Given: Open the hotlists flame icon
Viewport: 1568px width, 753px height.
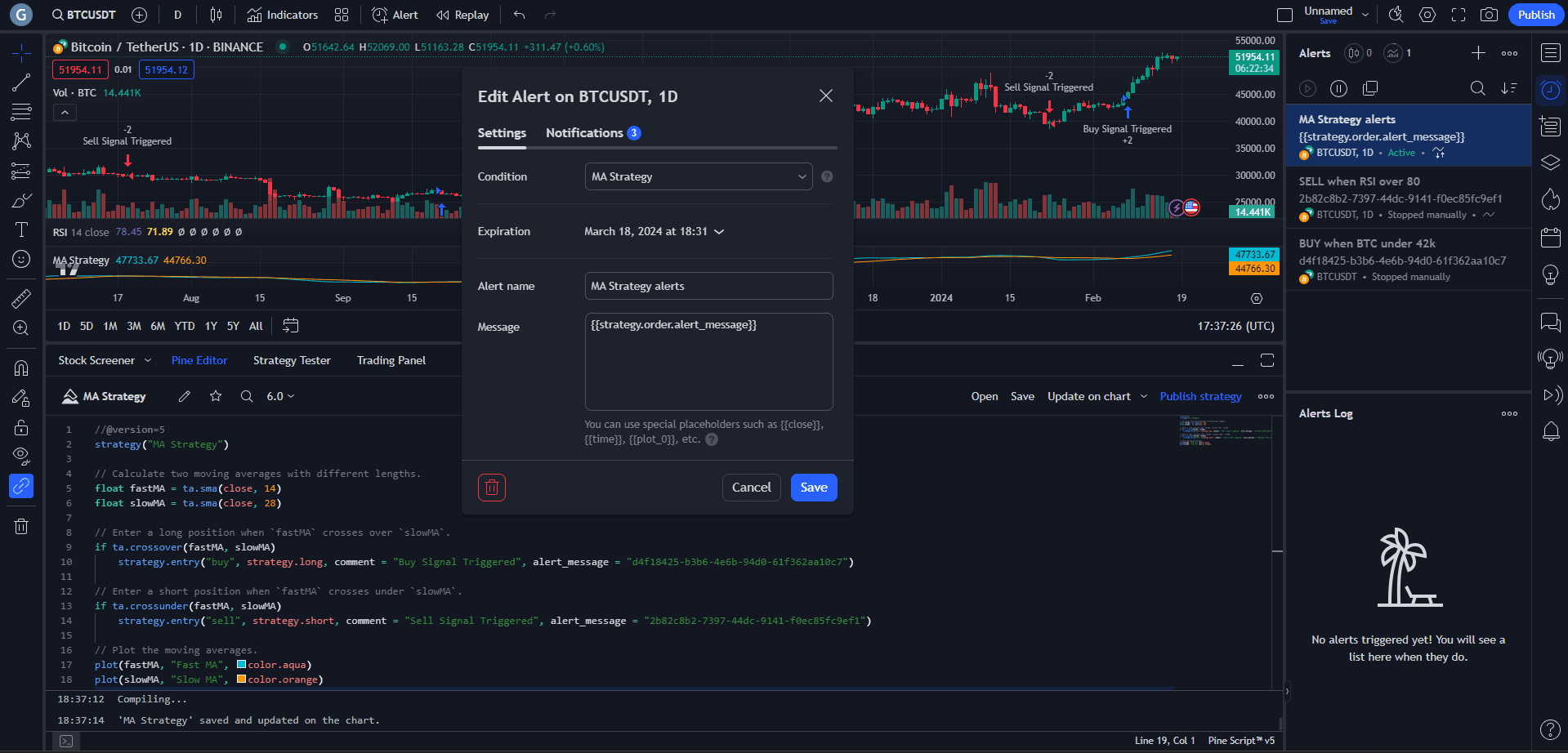Looking at the screenshot, I should (1550, 199).
